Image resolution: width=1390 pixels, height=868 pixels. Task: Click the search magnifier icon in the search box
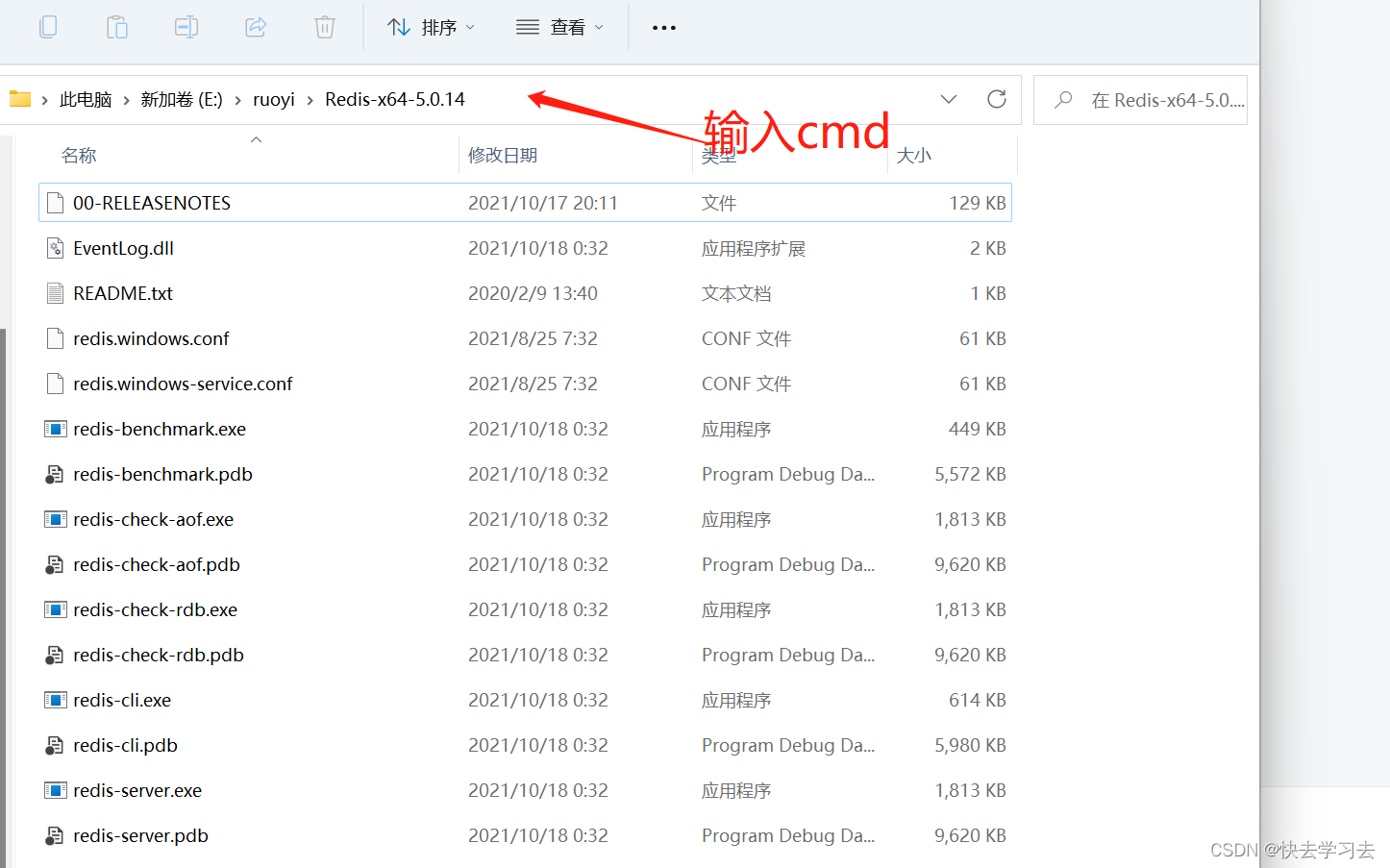click(x=1062, y=99)
